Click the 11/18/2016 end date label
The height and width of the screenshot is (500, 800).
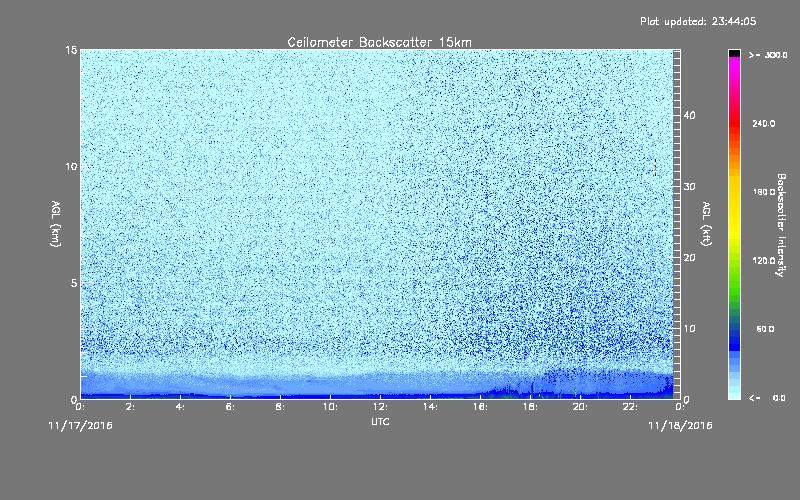tap(680, 426)
